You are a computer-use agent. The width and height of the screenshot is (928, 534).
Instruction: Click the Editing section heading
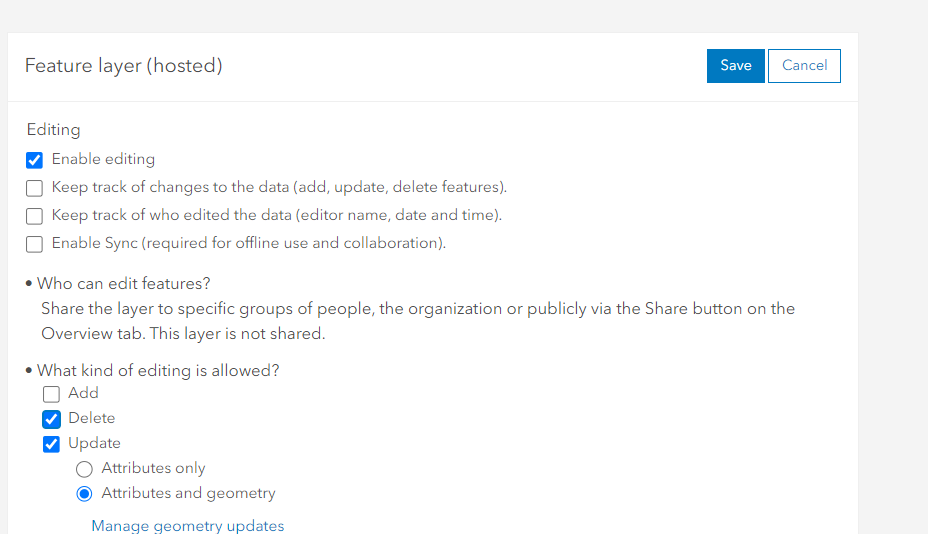pos(53,130)
